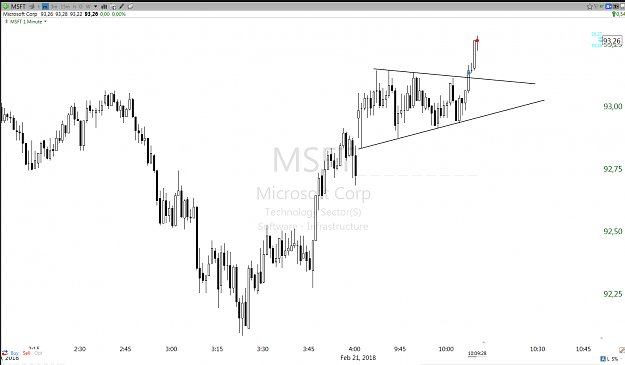Viewport: 625px width, 365px height.
Task: Open the blue layout dropdown button
Action: pos(609,6)
